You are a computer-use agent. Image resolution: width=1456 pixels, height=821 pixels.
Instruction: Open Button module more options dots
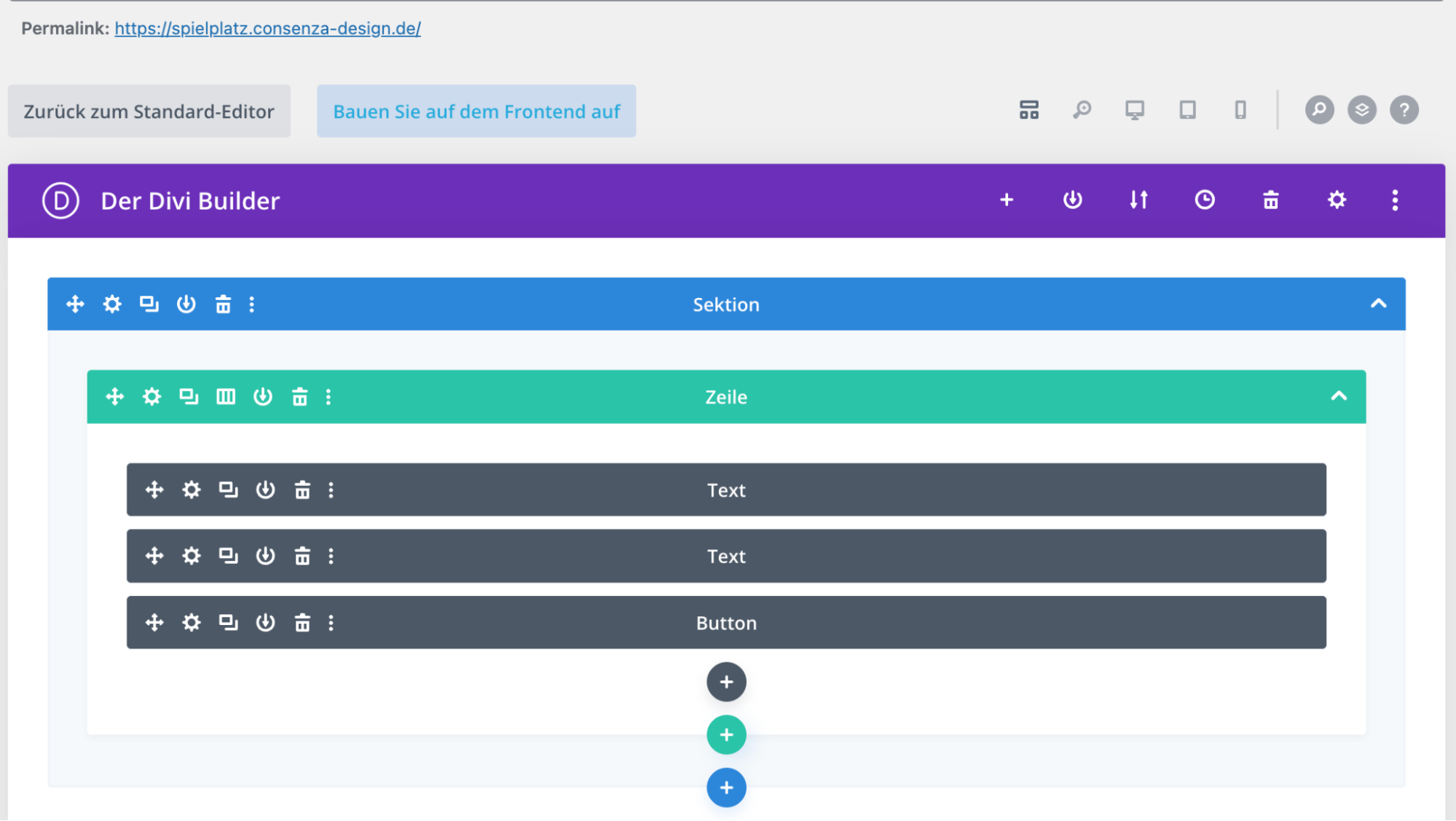[331, 622]
